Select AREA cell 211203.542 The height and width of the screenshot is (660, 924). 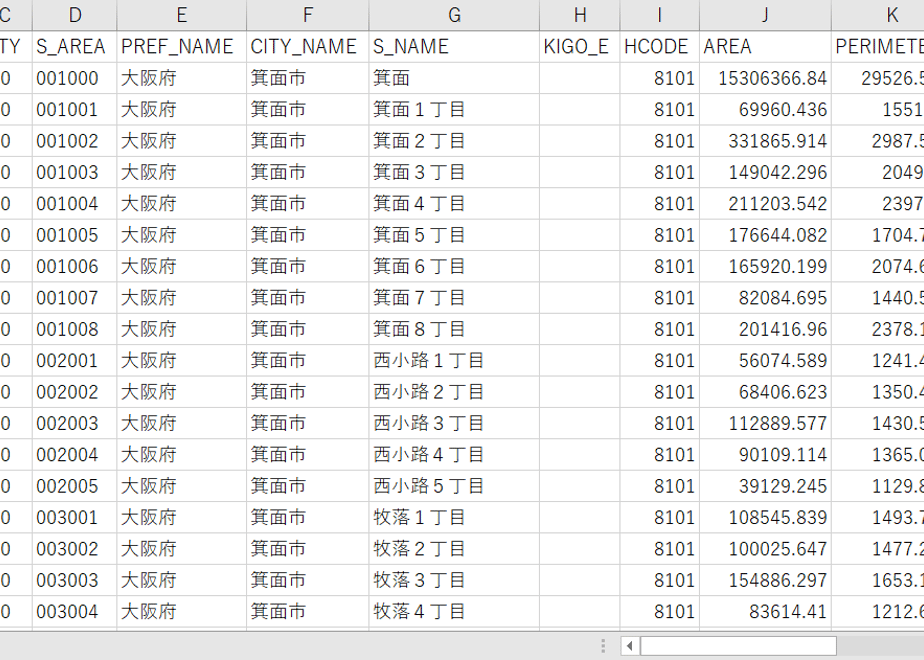pyautogui.click(x=765, y=204)
